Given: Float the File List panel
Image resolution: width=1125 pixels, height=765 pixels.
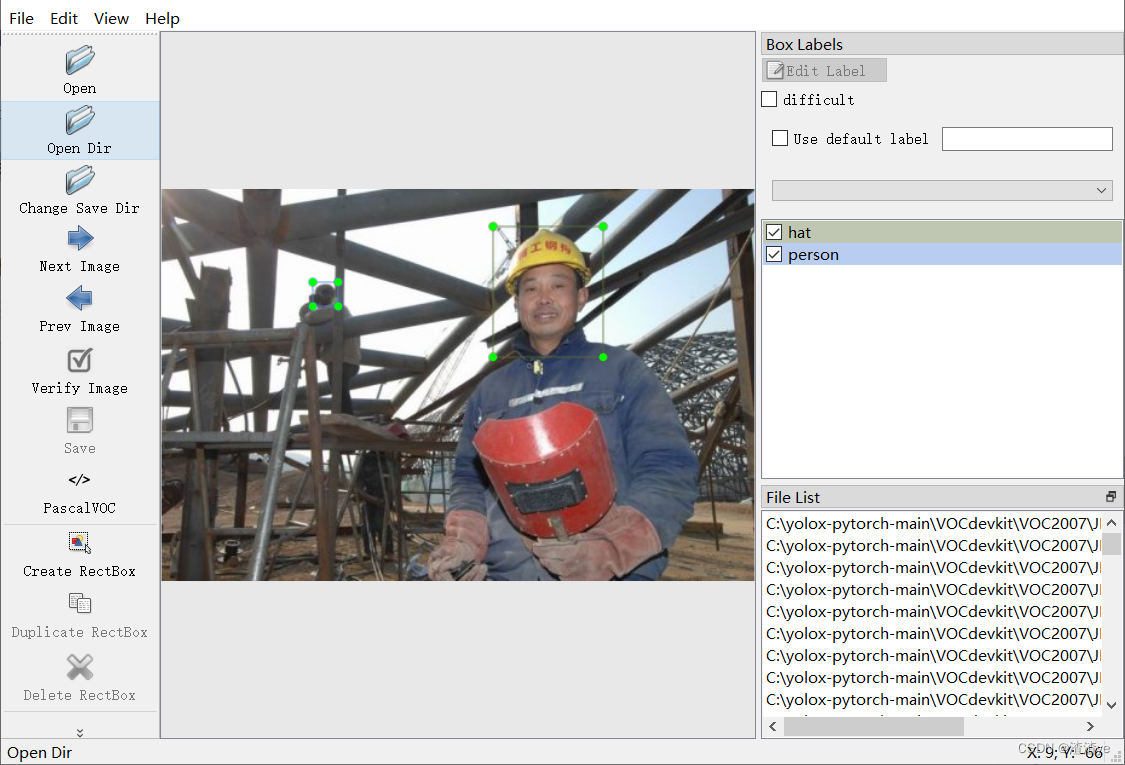Looking at the screenshot, I should tap(1111, 497).
